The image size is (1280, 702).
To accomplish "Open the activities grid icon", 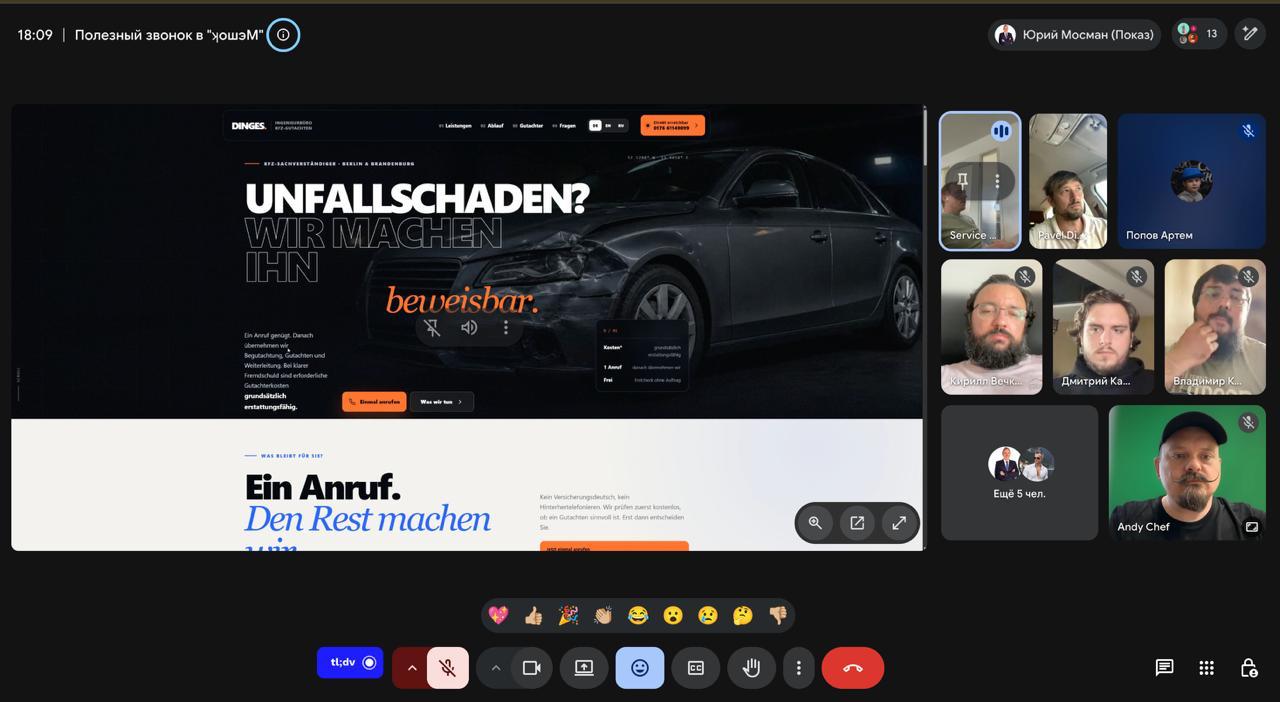I will [x=1207, y=667].
